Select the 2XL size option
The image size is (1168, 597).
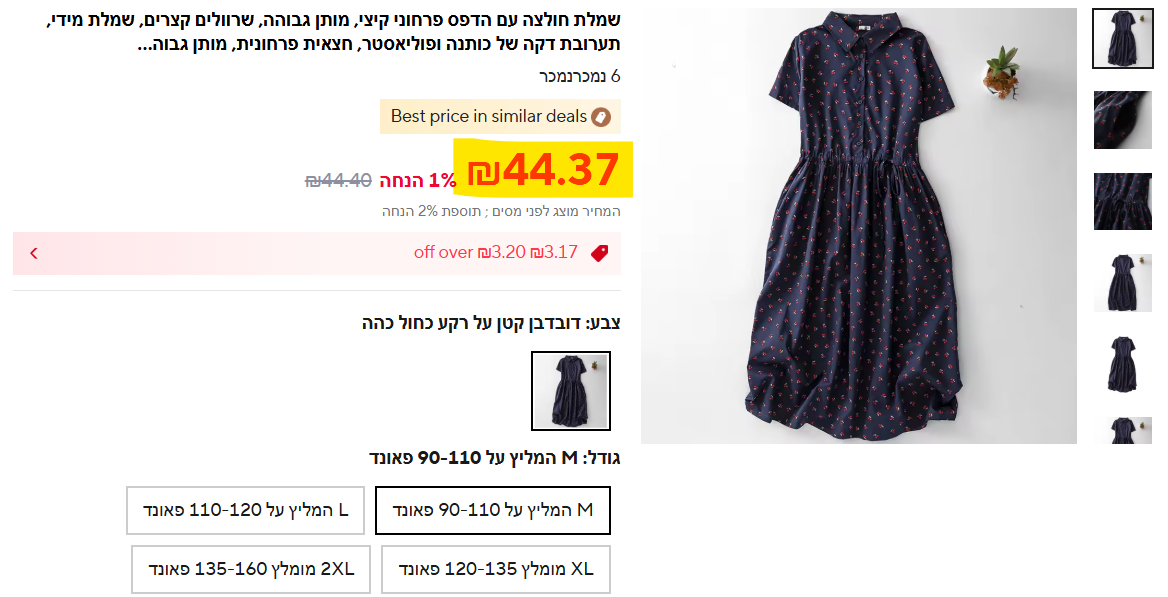(246, 569)
